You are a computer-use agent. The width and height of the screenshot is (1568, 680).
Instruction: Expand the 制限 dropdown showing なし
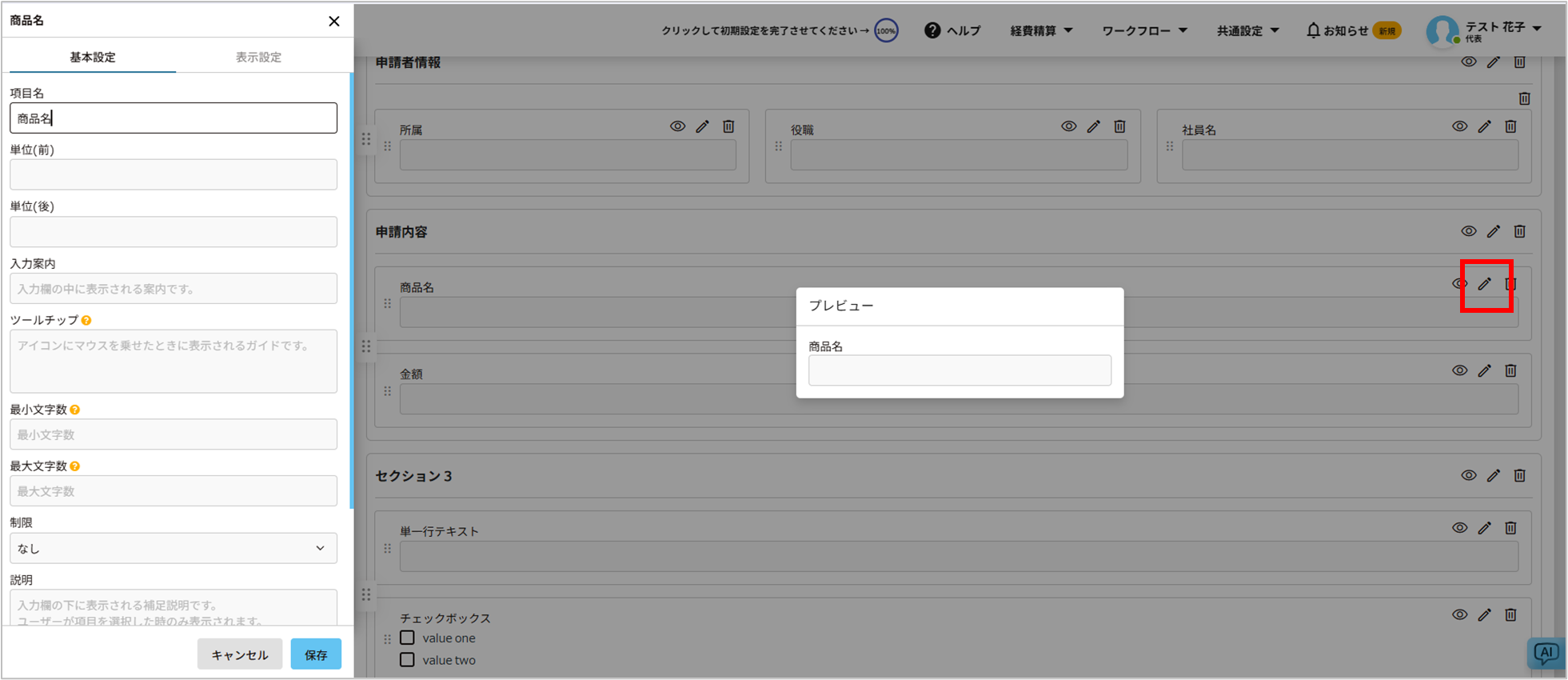[x=174, y=549]
